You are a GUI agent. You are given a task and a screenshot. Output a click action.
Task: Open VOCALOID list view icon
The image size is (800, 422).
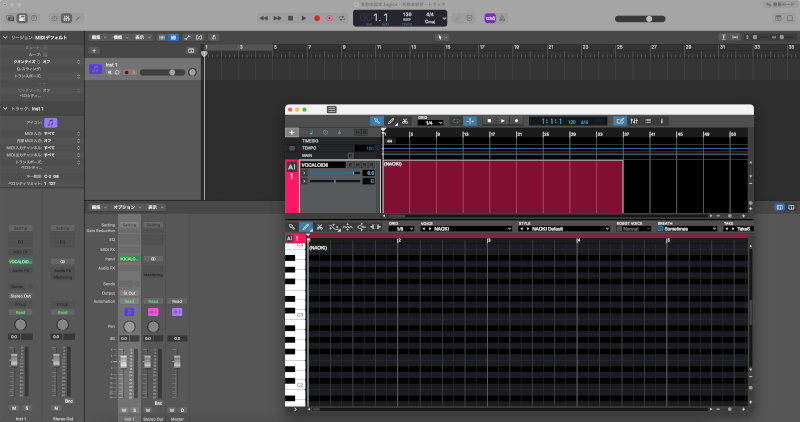(x=648, y=121)
